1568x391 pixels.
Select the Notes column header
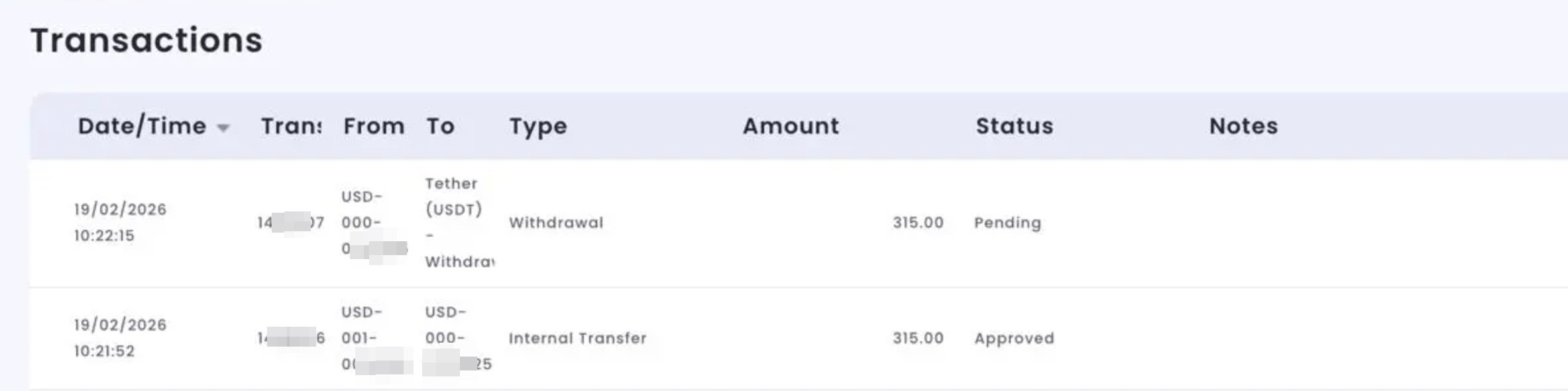coord(1243,126)
